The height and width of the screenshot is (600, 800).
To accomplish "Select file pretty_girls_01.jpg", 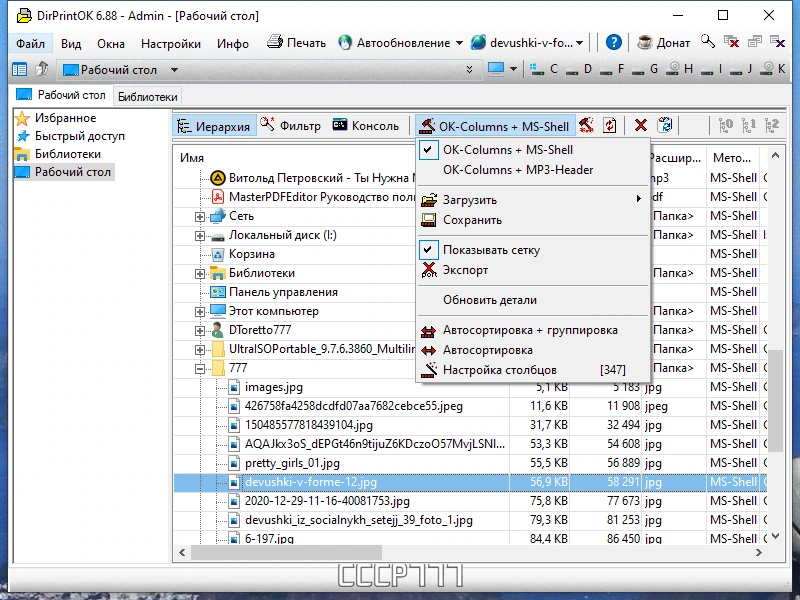I will point(292,463).
